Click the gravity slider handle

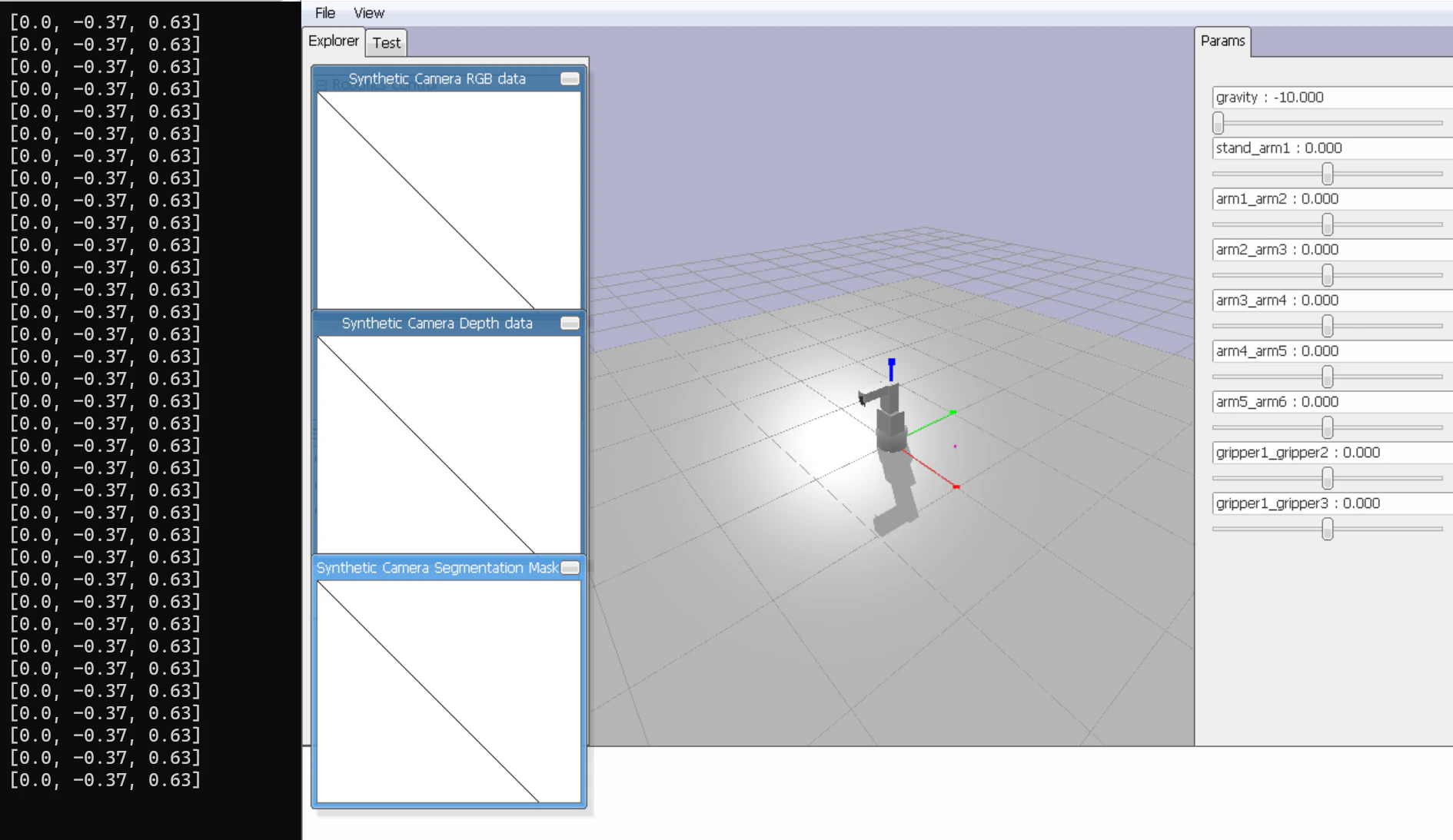point(1219,123)
